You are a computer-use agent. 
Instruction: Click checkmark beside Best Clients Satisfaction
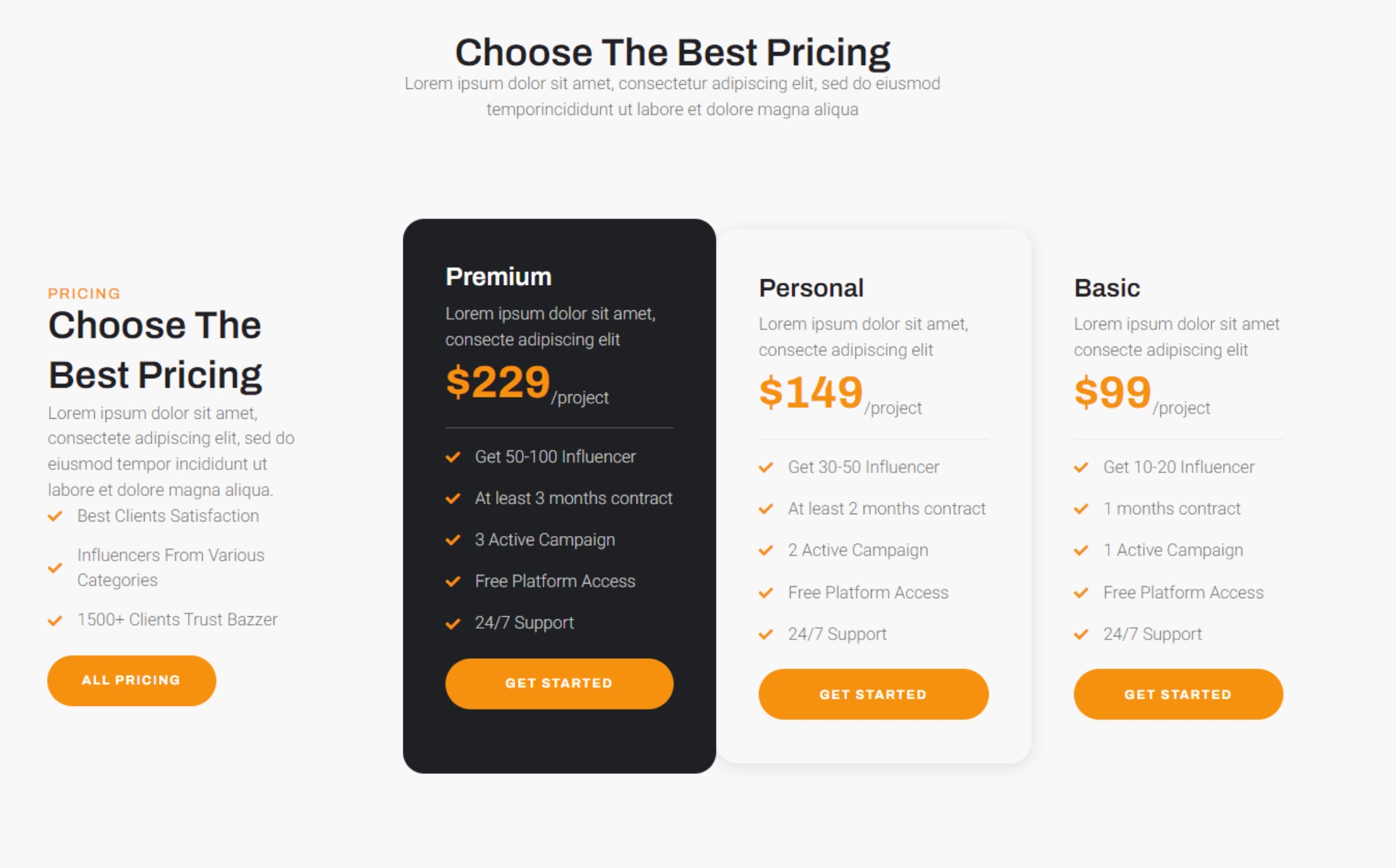pyautogui.click(x=55, y=516)
